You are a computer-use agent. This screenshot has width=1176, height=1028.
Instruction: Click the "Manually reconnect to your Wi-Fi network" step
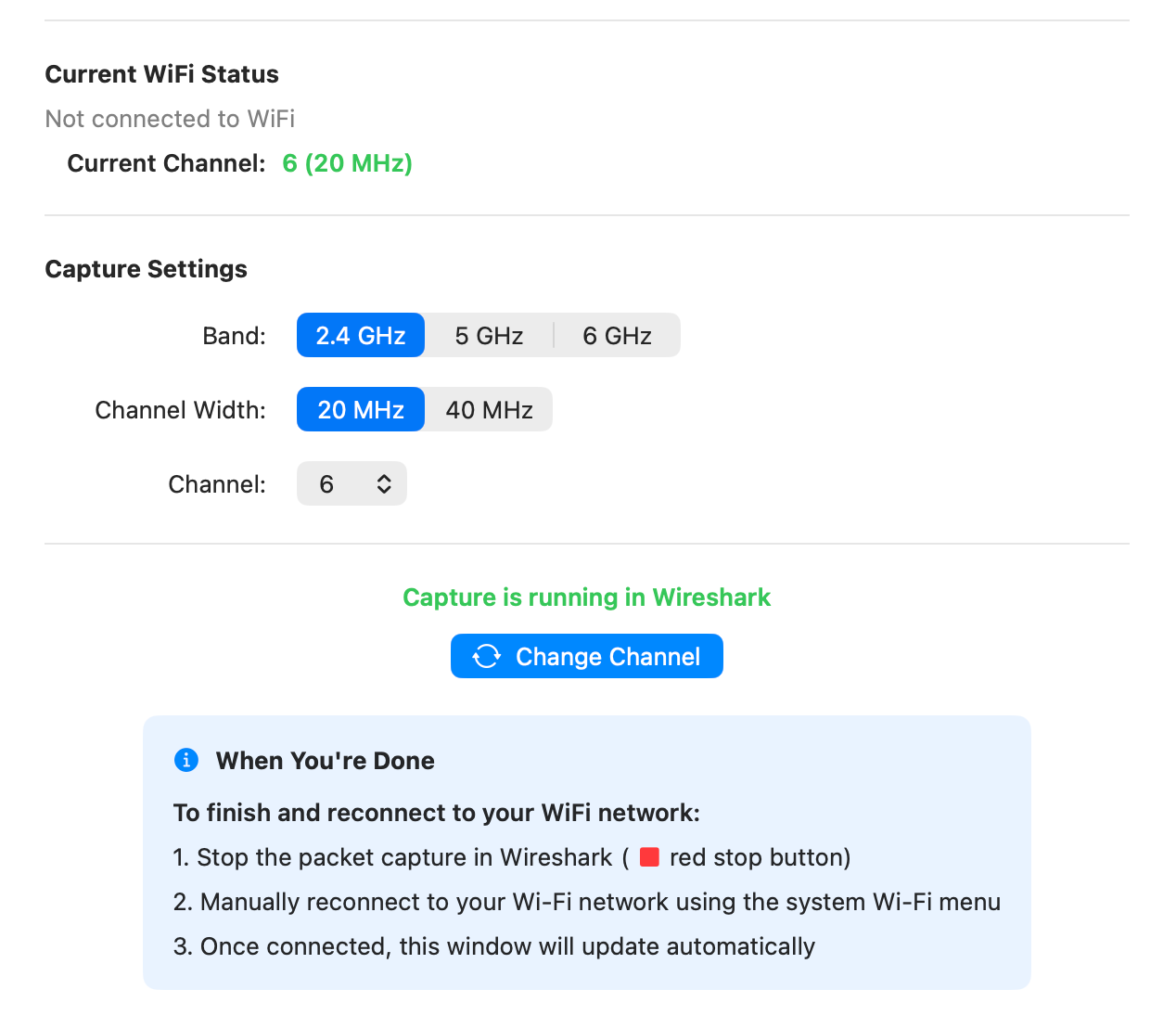[586, 902]
